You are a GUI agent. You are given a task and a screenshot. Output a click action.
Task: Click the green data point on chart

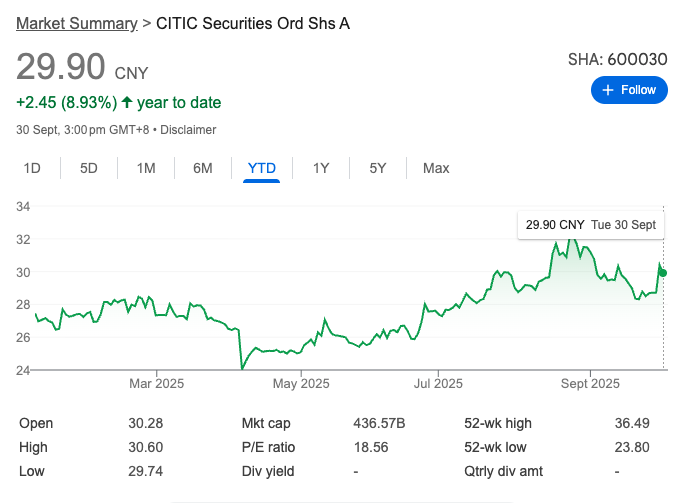pos(663,273)
